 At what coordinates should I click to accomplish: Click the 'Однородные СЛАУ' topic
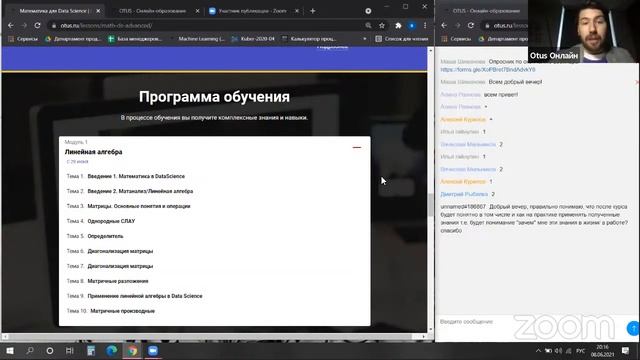point(111,221)
